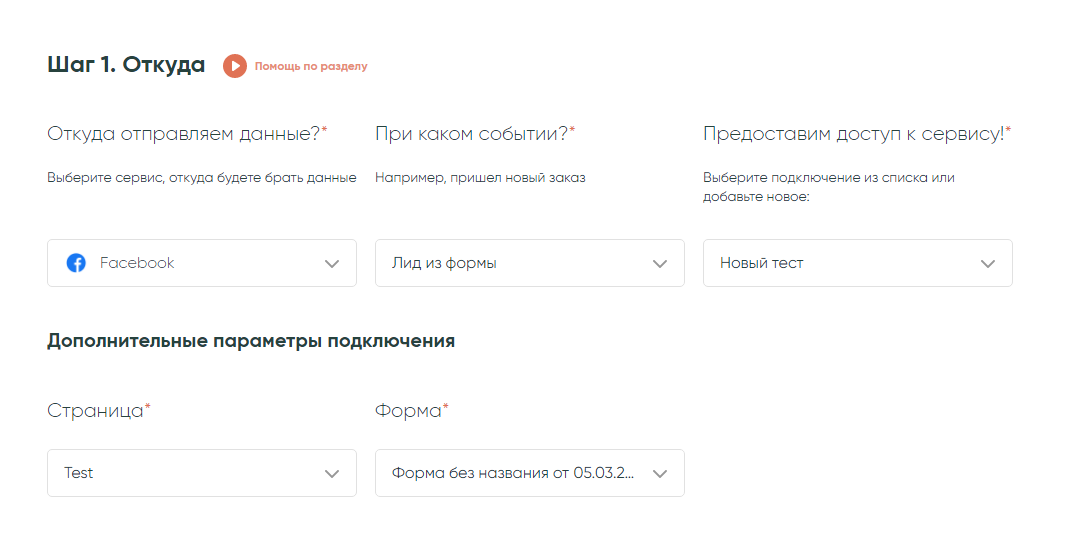
Task: Select the "Facebook" text in the service combo box
Action: pos(137,263)
